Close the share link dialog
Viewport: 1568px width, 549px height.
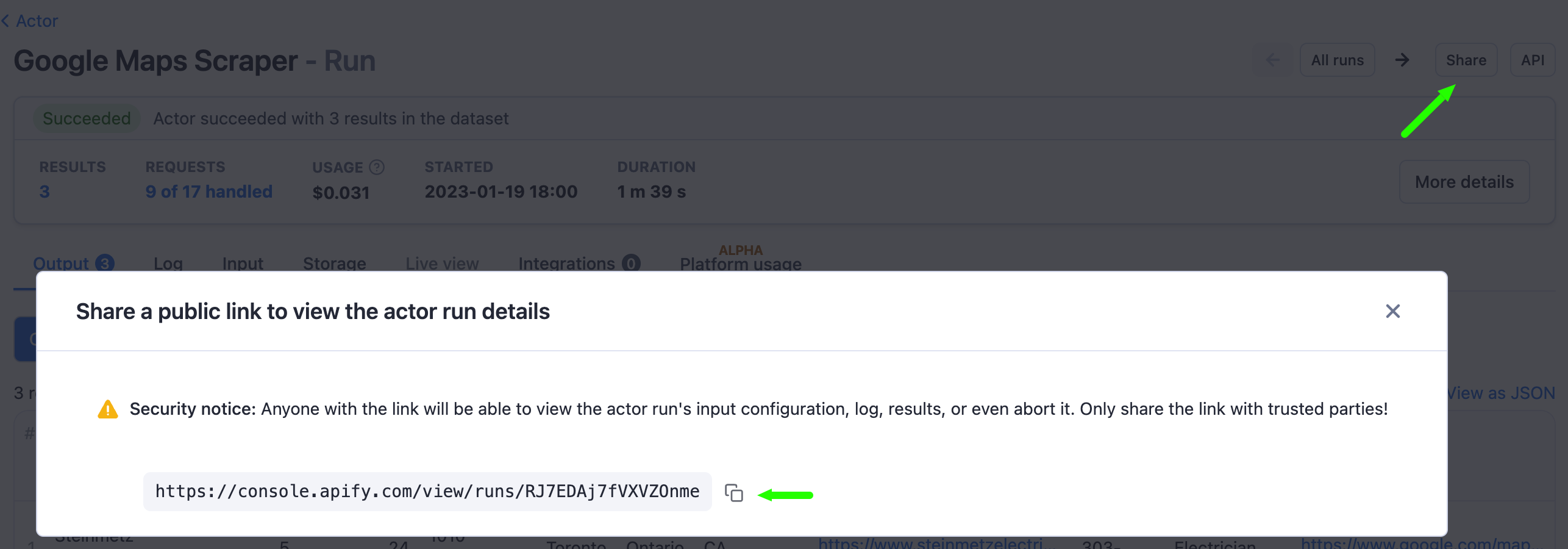click(x=1392, y=311)
